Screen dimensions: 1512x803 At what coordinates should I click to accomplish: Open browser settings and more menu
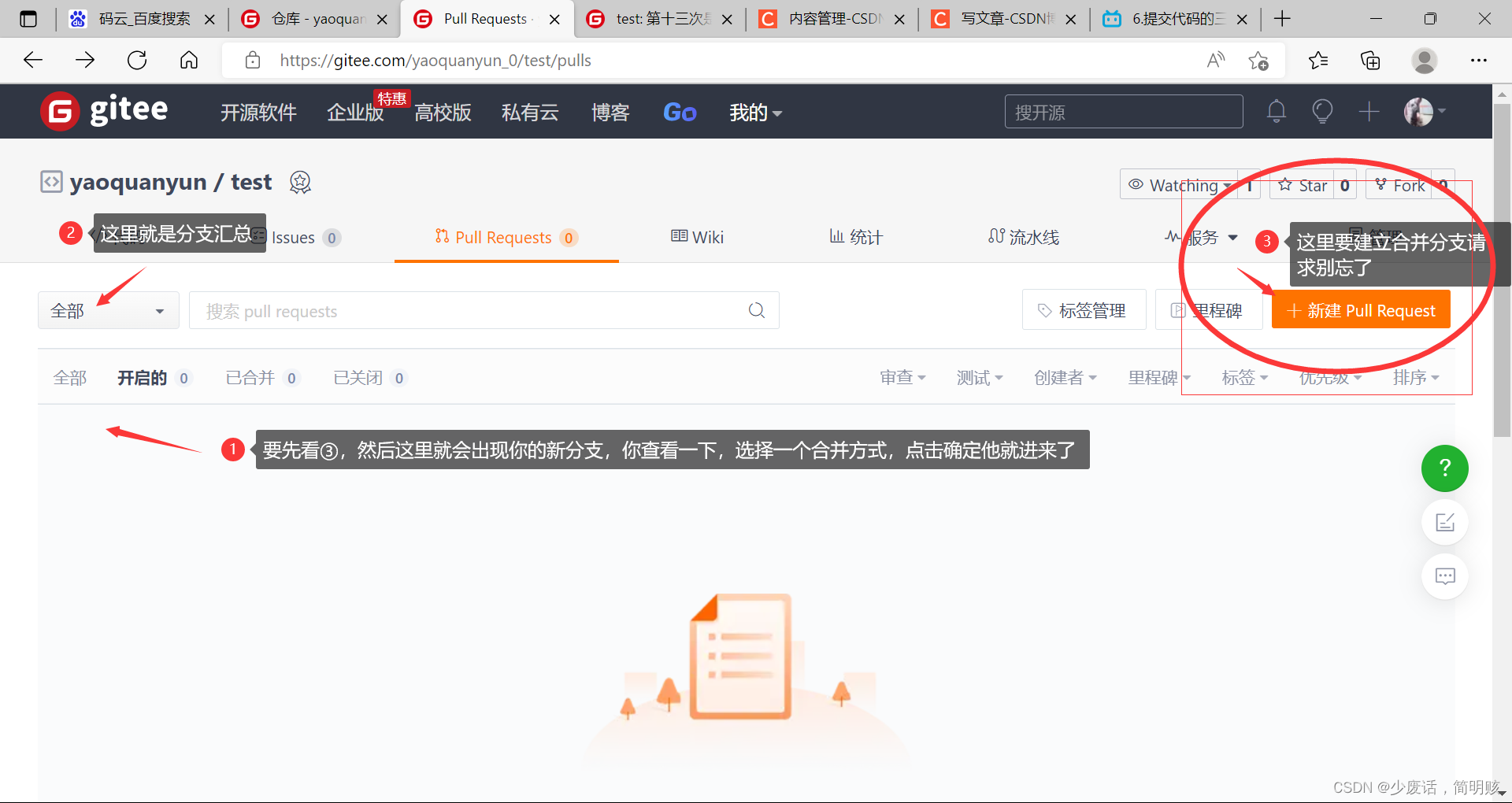point(1479,60)
